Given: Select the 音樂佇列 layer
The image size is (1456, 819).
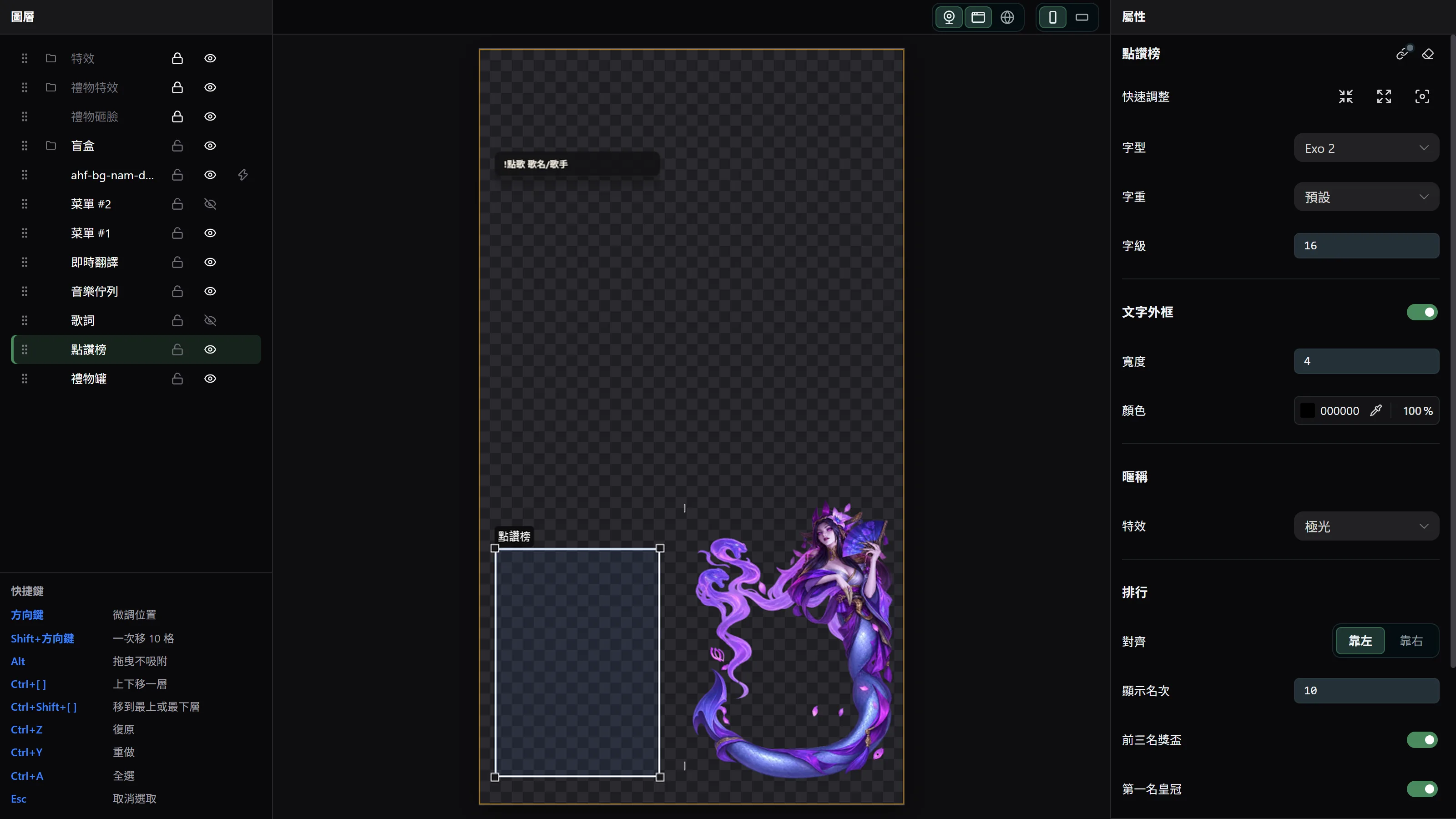Looking at the screenshot, I should pos(136,291).
